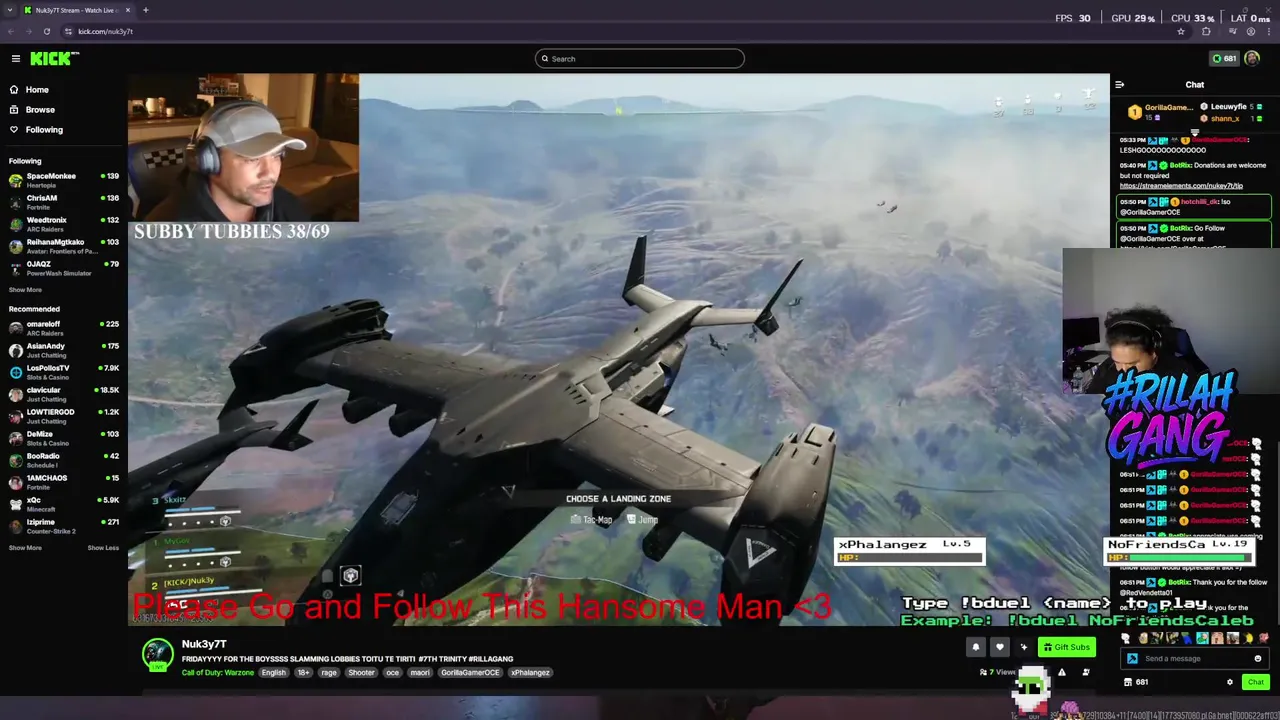Image resolution: width=1280 pixels, height=720 pixels.
Task: Open the streamelements tip link in chat
Action: coord(1181,186)
